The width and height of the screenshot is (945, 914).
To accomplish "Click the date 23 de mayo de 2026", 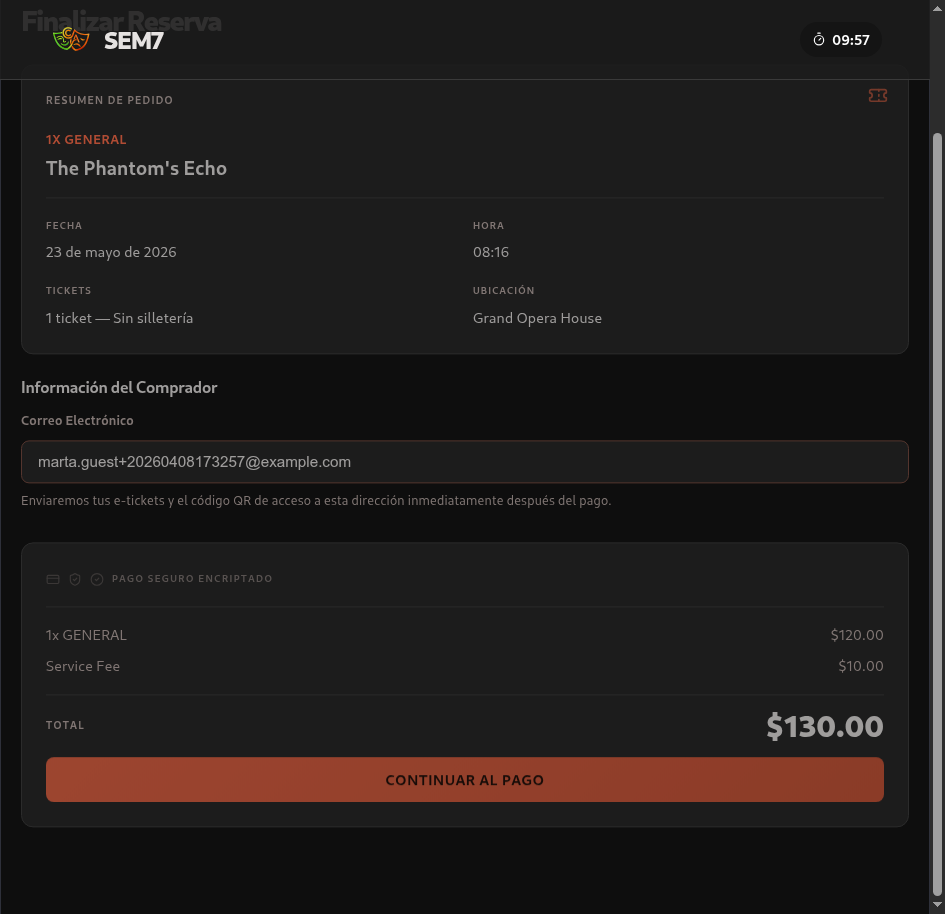I will pos(111,252).
